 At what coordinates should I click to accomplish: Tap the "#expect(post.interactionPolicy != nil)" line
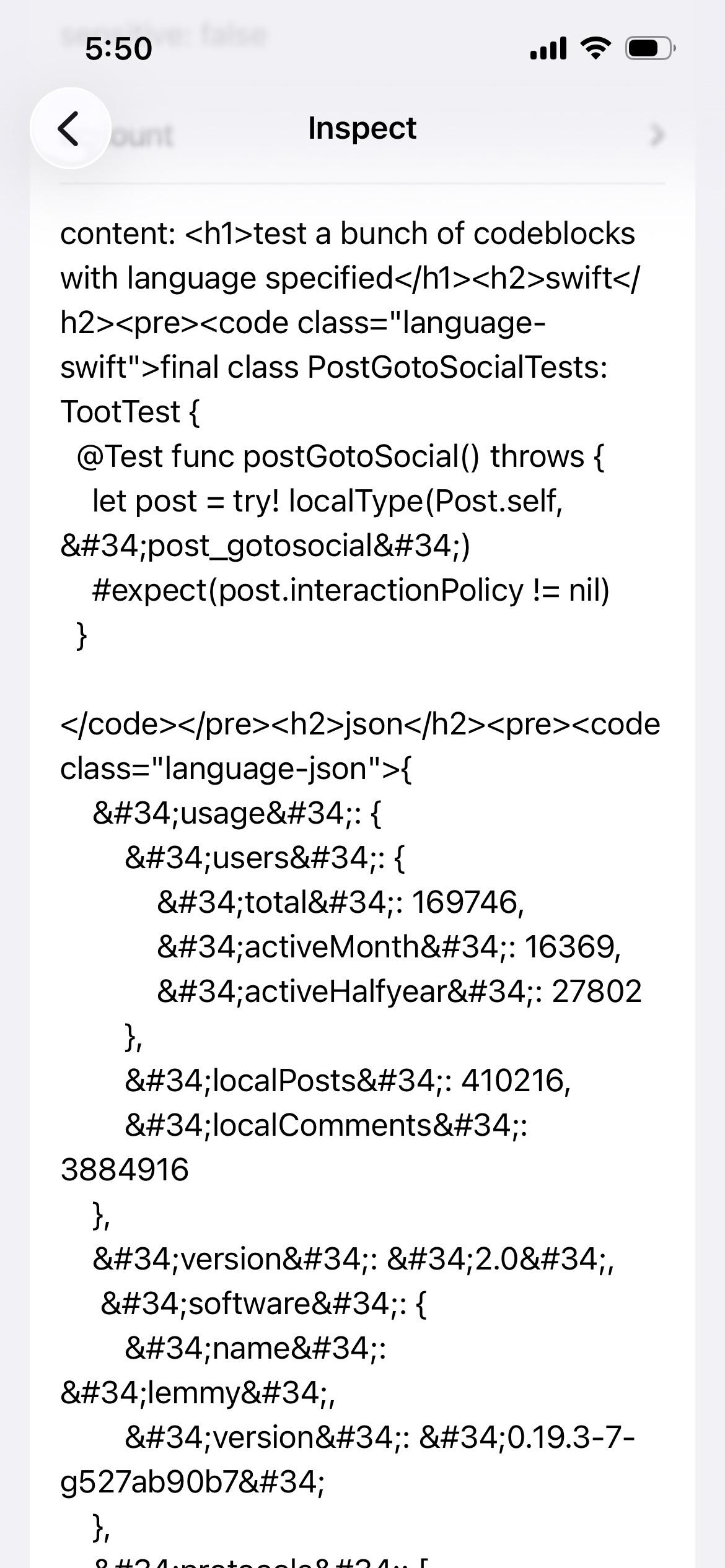pyautogui.click(x=351, y=590)
